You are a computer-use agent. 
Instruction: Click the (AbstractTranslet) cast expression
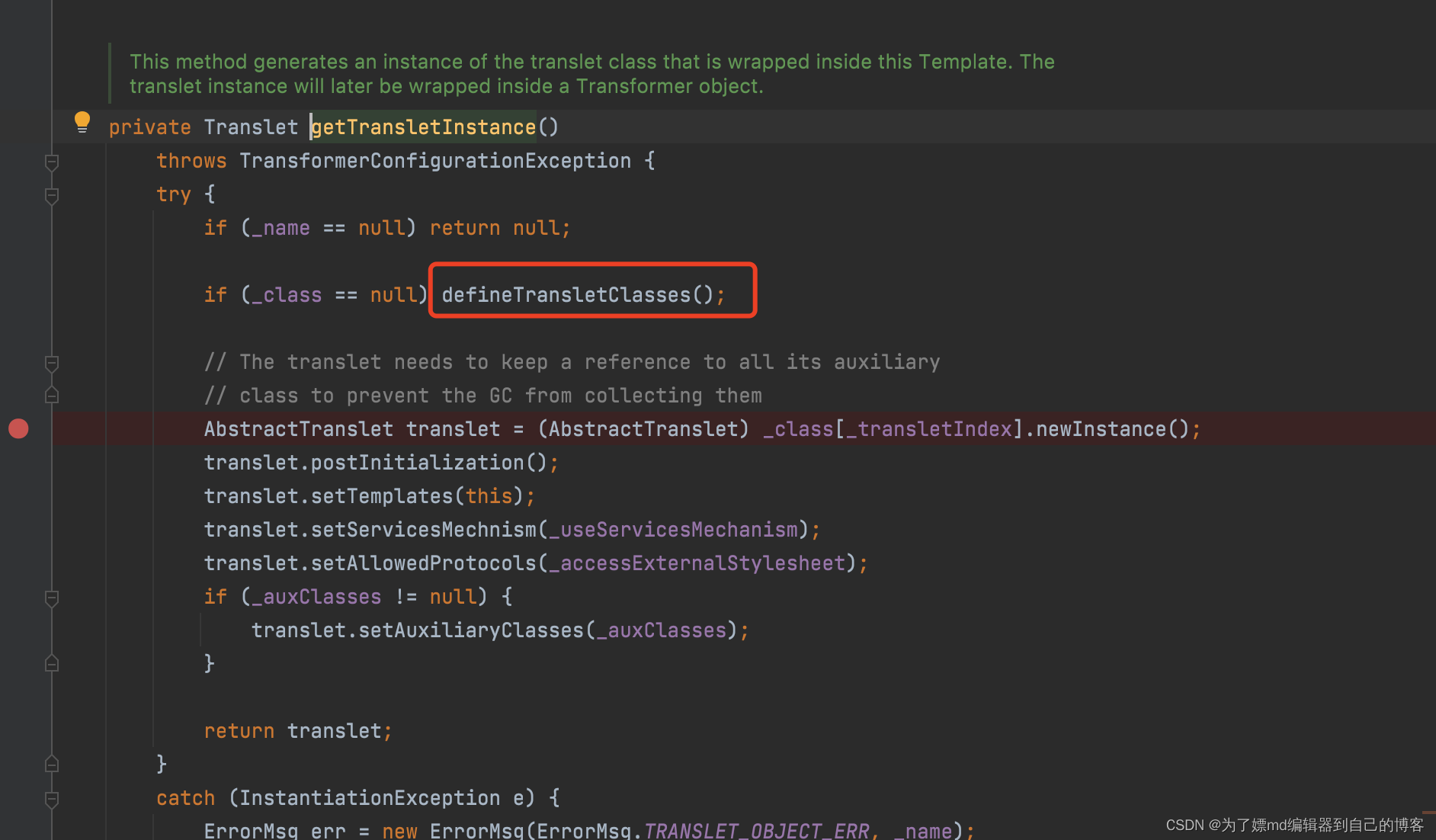coord(644,429)
